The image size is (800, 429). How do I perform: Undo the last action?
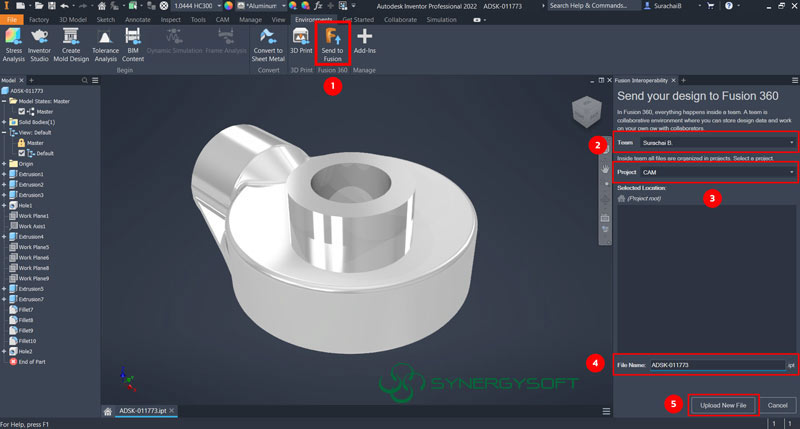65,6
